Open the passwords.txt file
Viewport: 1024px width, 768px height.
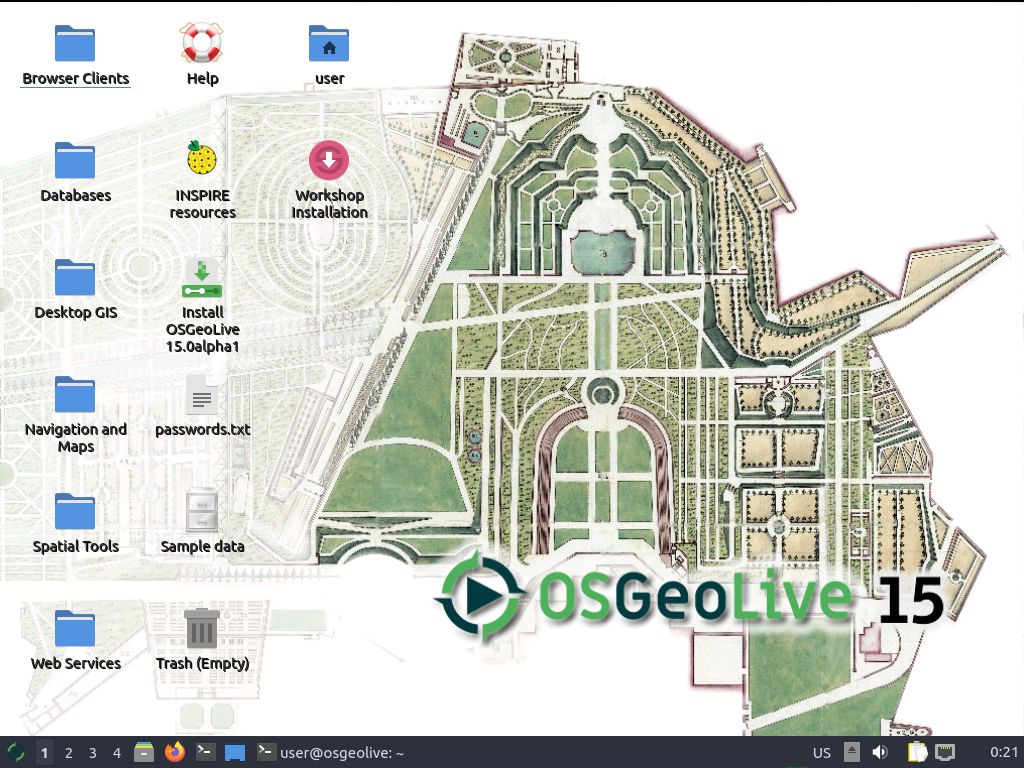click(x=202, y=397)
